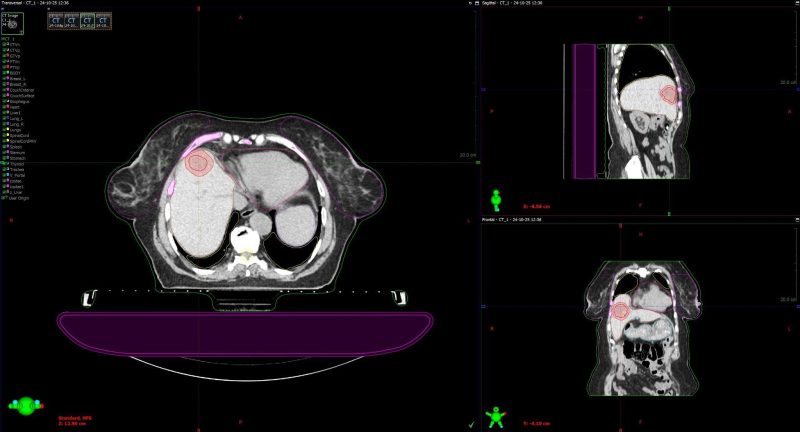Toggle visibility of the Esophagus structure

tap(4, 100)
